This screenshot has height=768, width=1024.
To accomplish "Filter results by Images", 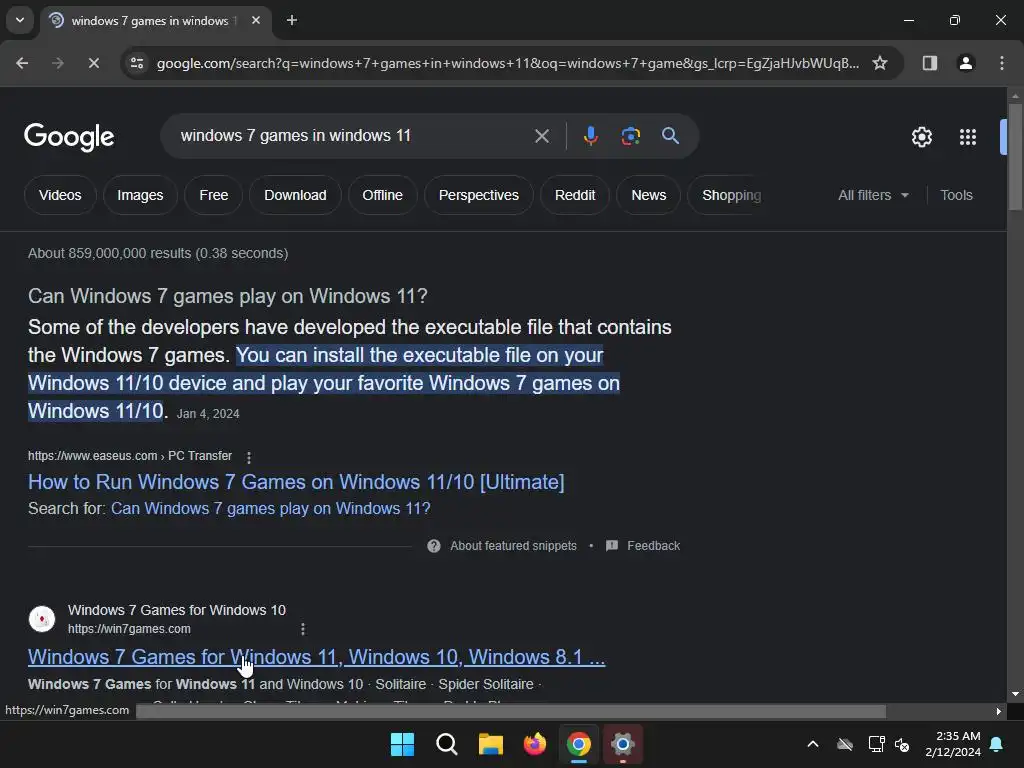I will pyautogui.click(x=140, y=195).
